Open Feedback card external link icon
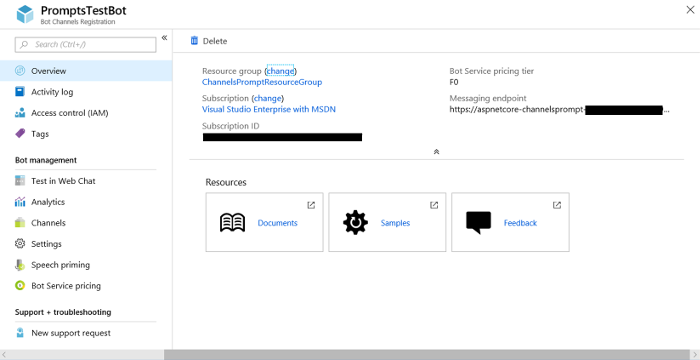This screenshot has width=700, height=360. (557, 205)
